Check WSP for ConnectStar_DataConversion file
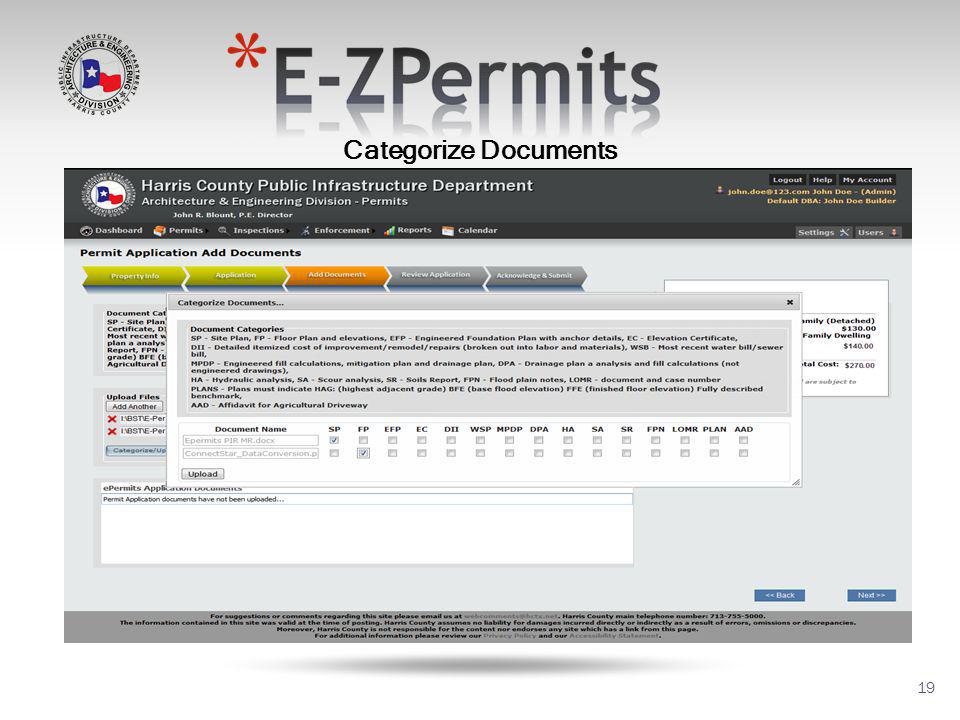The image size is (960, 720). 481,454
